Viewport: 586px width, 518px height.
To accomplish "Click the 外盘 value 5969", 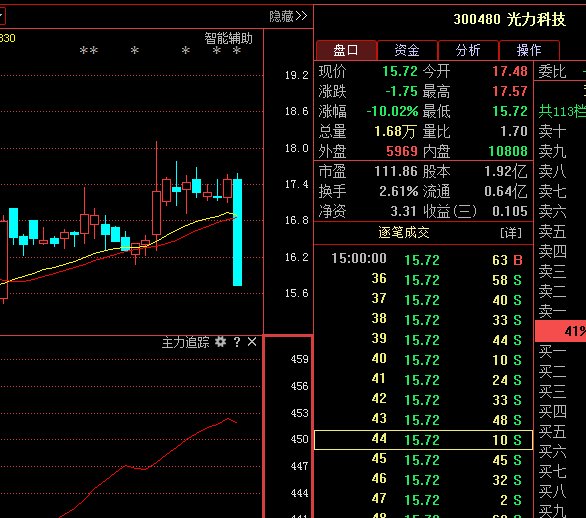I will click(x=402, y=151).
